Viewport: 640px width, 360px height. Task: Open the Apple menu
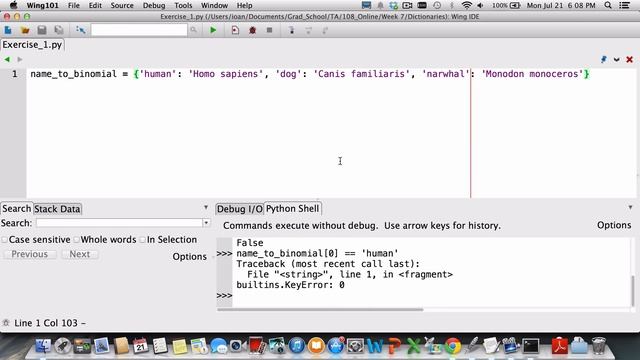point(13,5)
